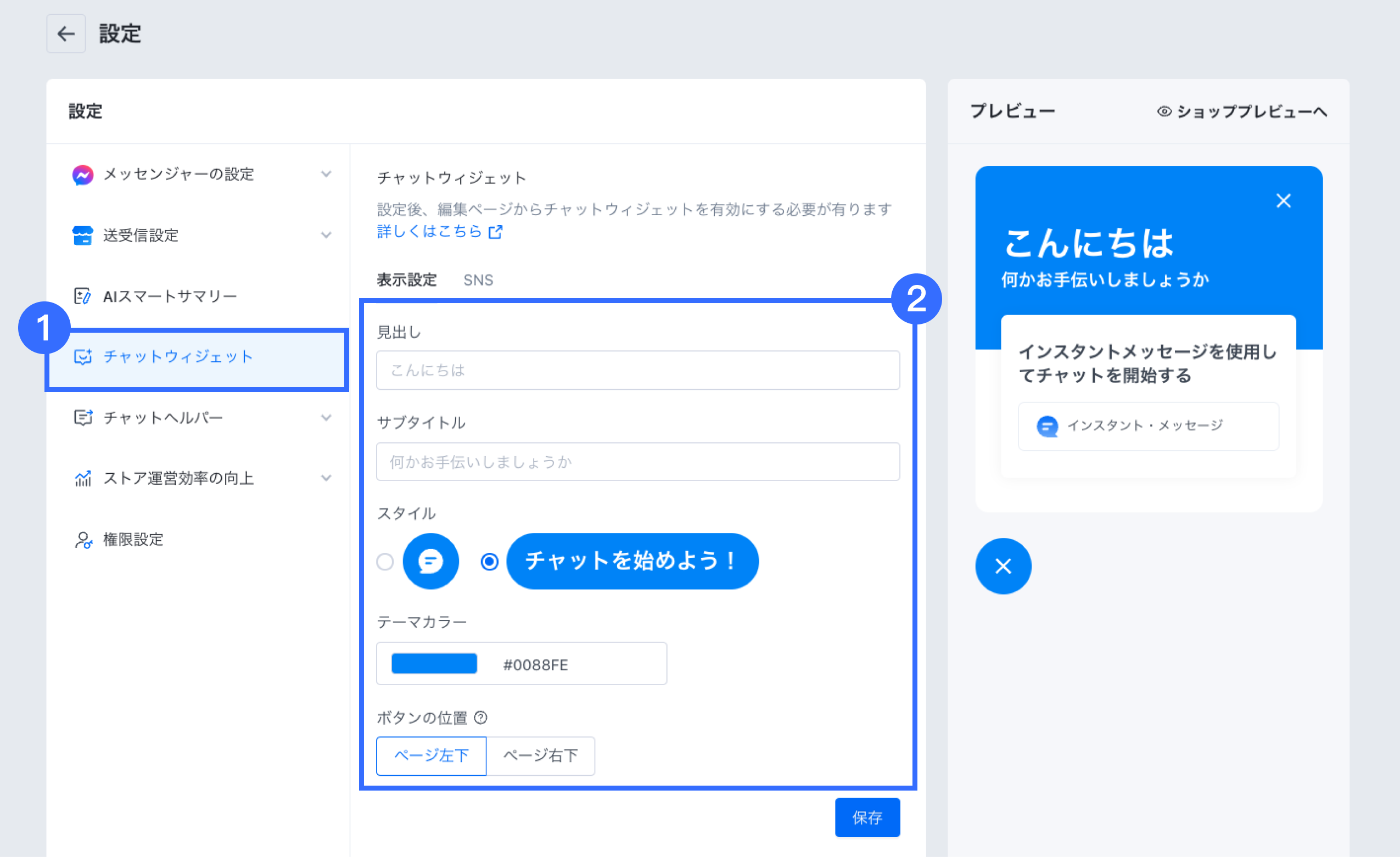Click the 送受信設定 store icon
The height and width of the screenshot is (857, 1400).
click(x=82, y=236)
